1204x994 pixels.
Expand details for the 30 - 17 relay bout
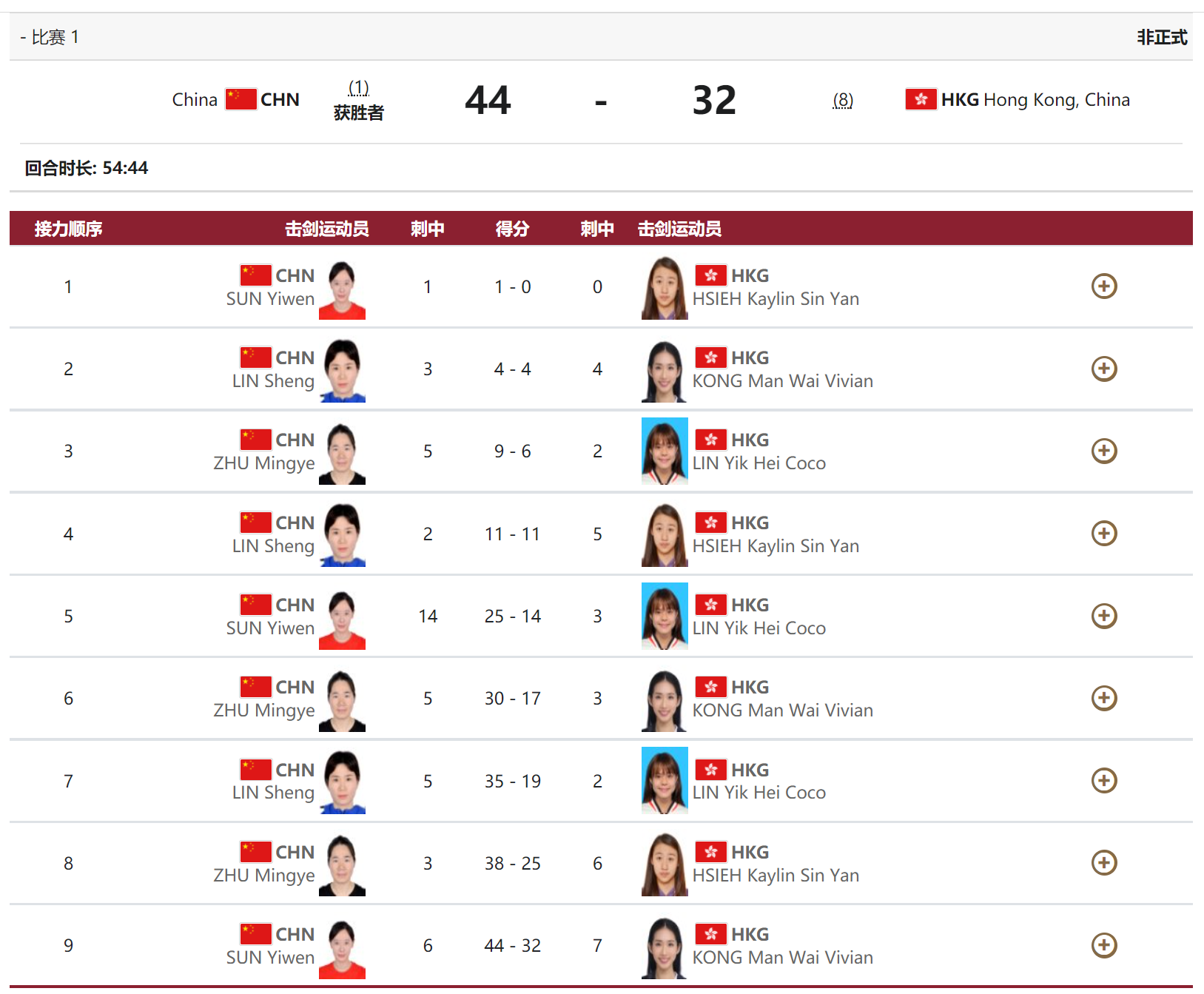[x=1103, y=698]
